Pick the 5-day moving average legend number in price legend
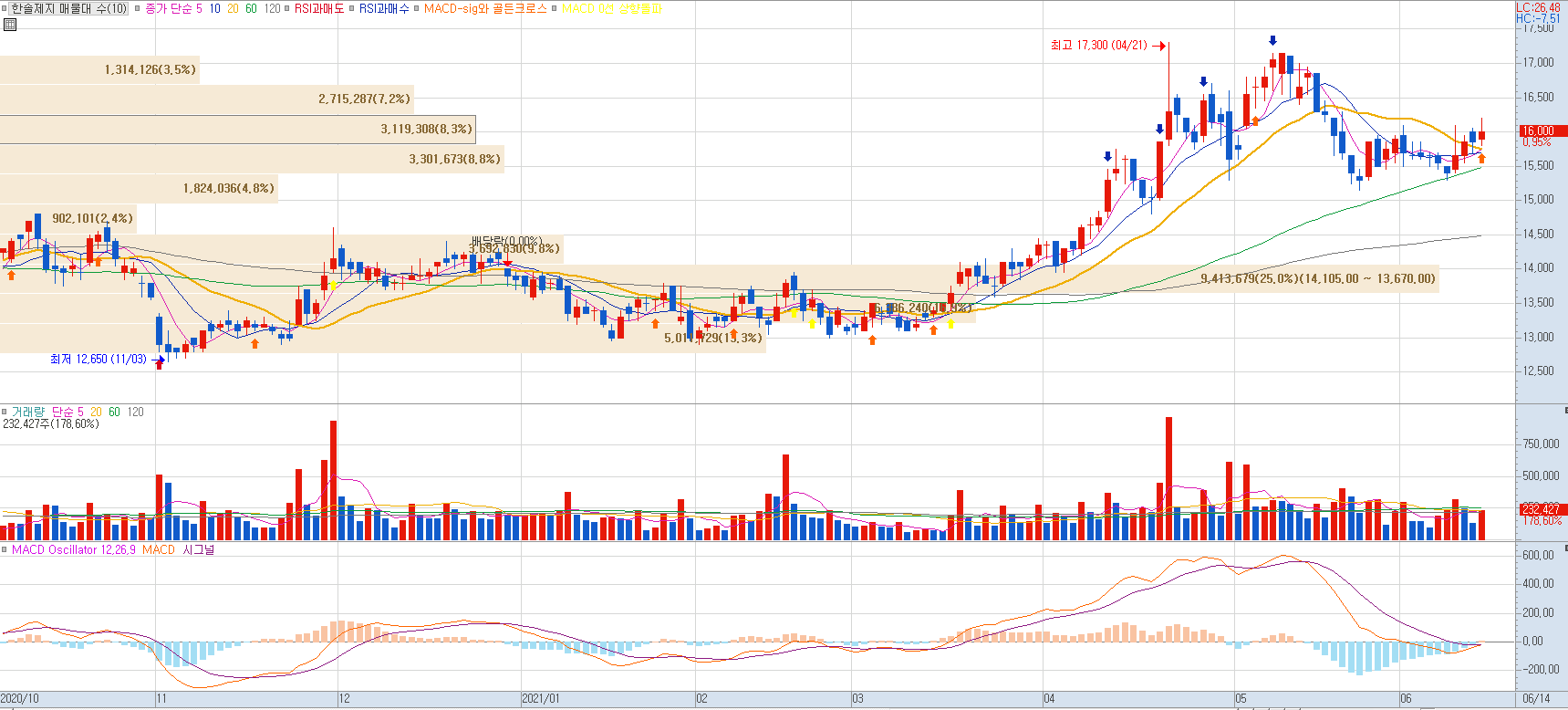The image size is (1568, 710). (199, 8)
